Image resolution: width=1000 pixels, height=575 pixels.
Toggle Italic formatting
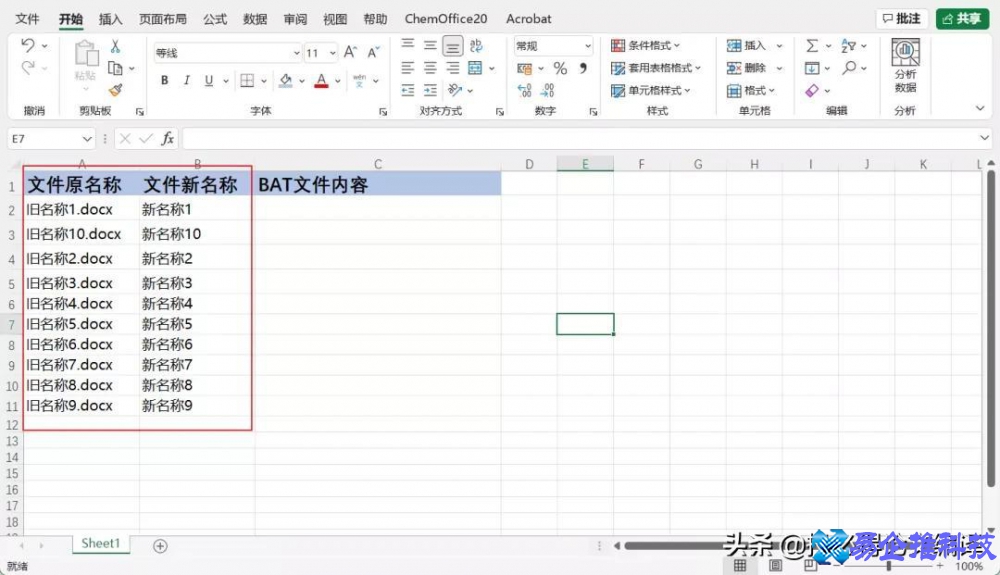pyautogui.click(x=186, y=80)
